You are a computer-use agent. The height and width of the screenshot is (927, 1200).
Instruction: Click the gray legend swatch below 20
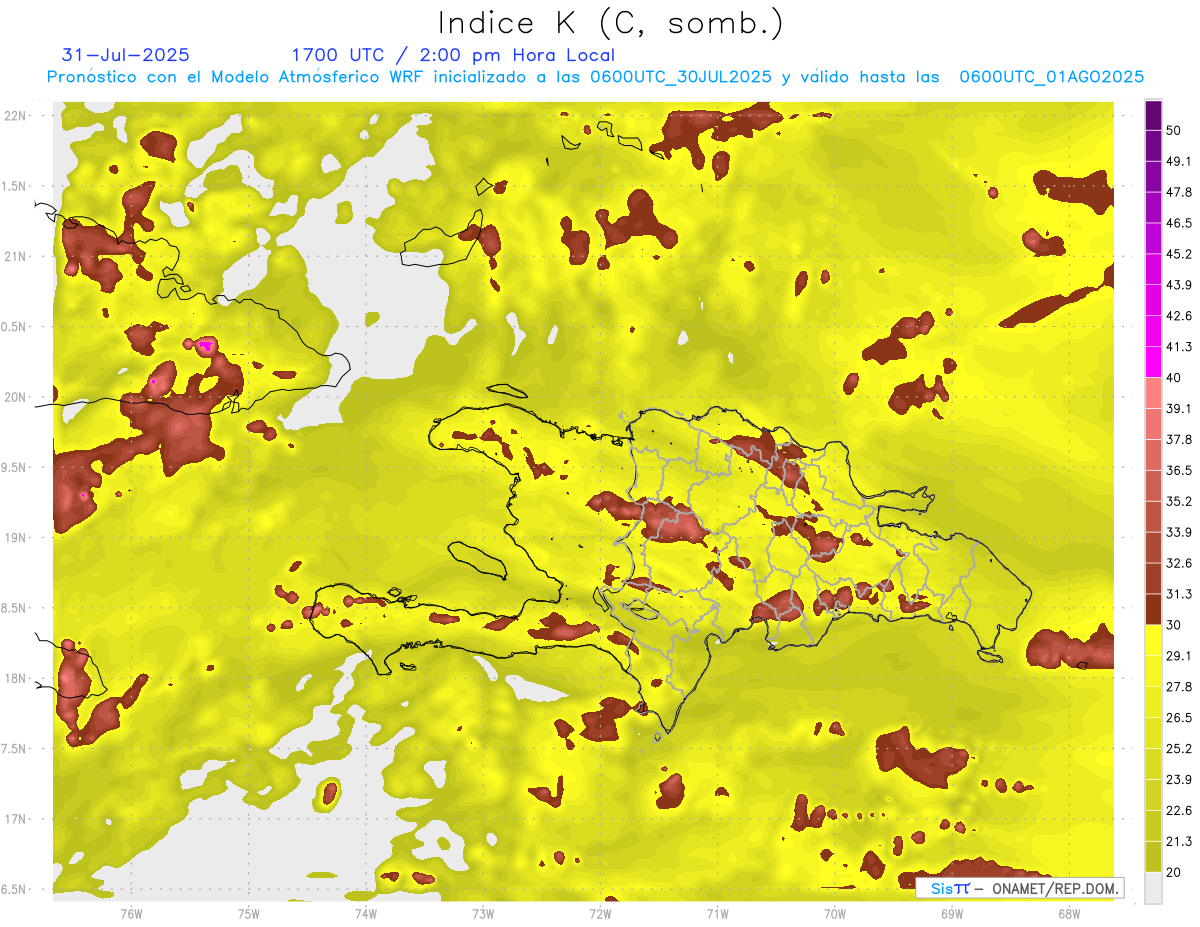tap(1153, 888)
